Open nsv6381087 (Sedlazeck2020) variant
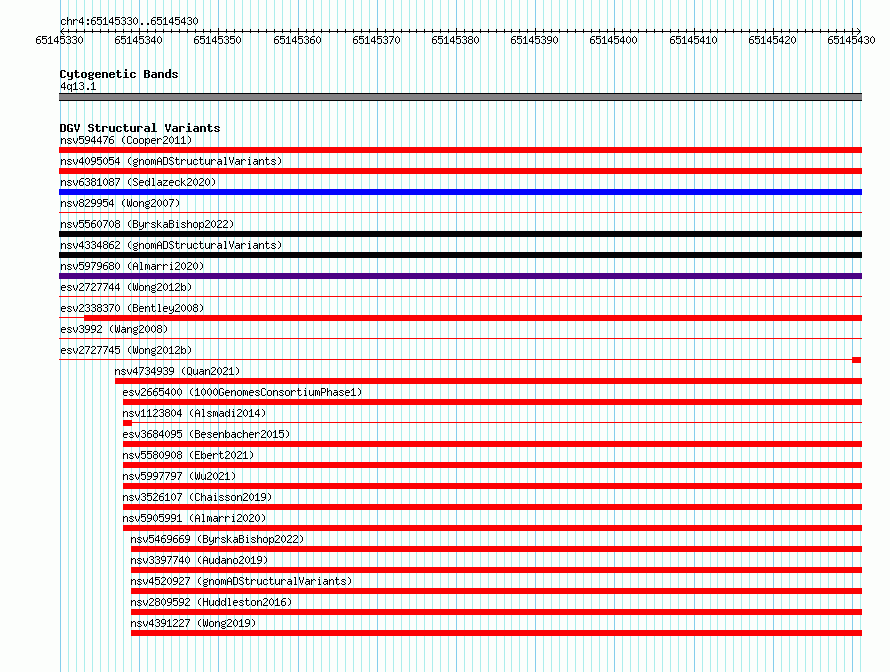Image resolution: width=890 pixels, height=672 pixels. point(138,182)
